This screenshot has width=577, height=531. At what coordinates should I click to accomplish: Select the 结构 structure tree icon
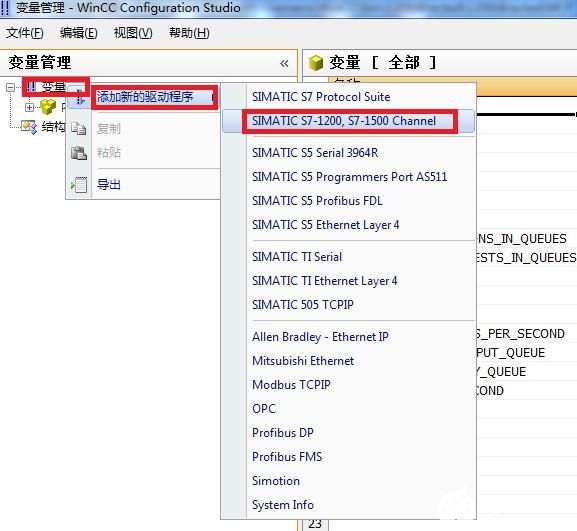coord(29,127)
